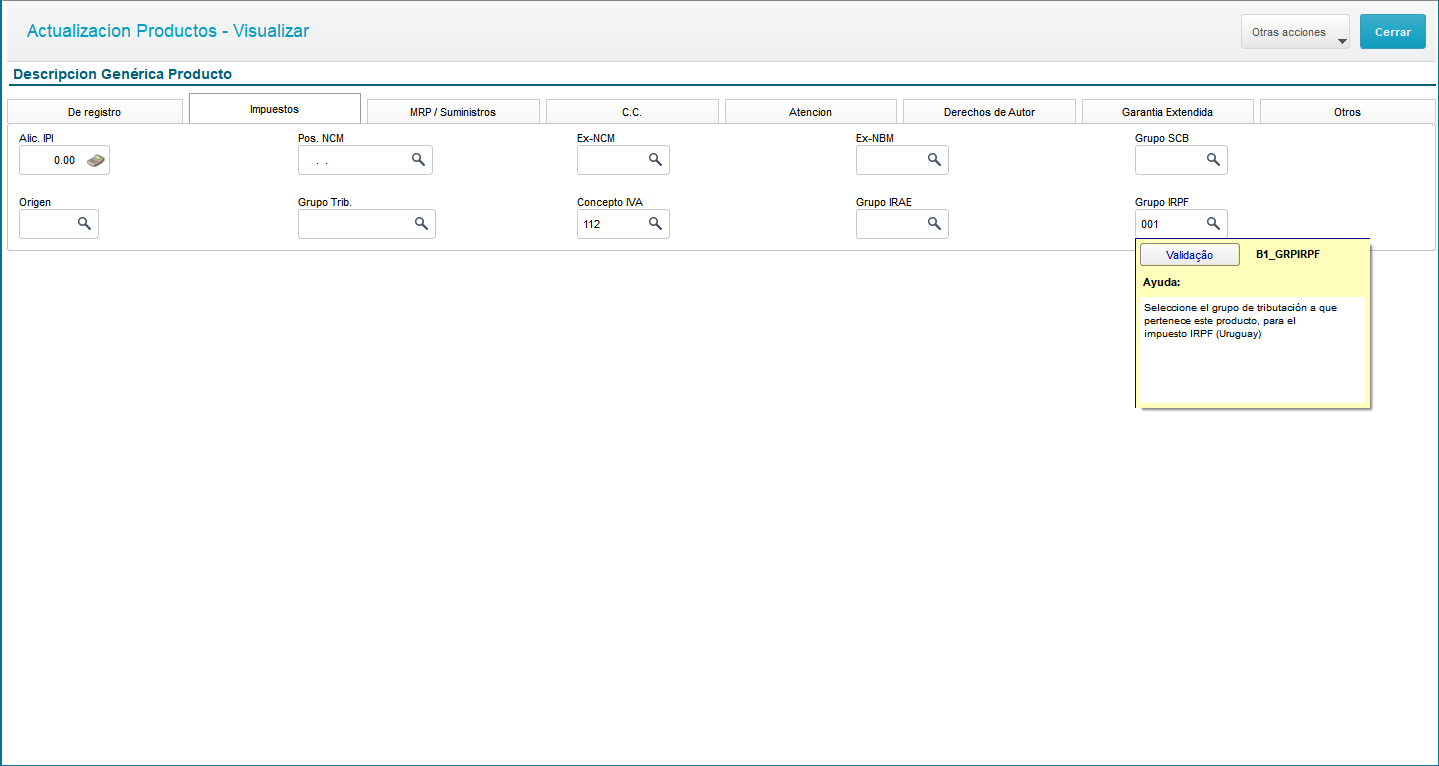Screen dimensions: 1439x766
Task: Click the Ayuda: label in help popup
Action: 1162,283
